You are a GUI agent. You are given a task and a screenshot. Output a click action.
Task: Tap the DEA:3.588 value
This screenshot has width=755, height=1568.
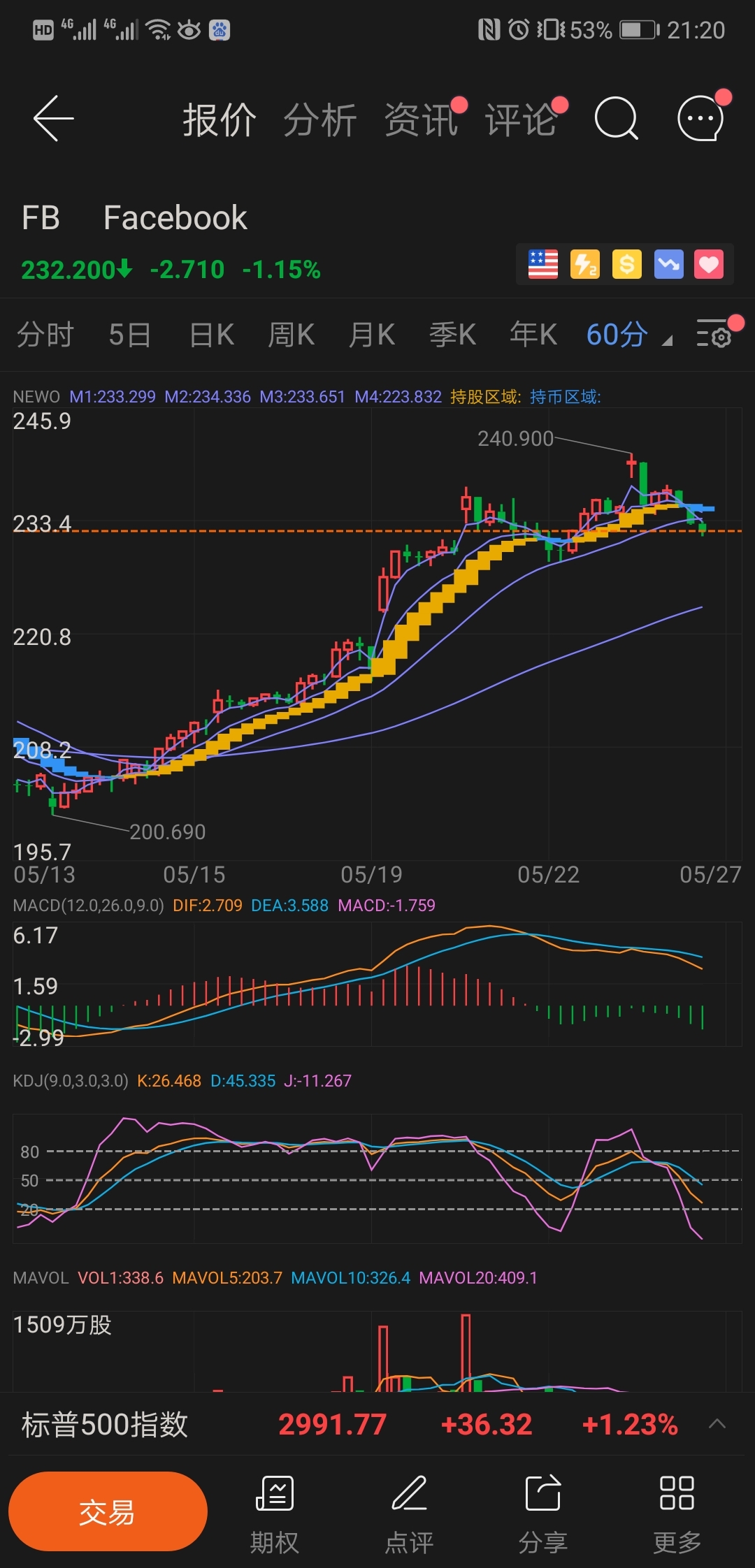(x=290, y=906)
